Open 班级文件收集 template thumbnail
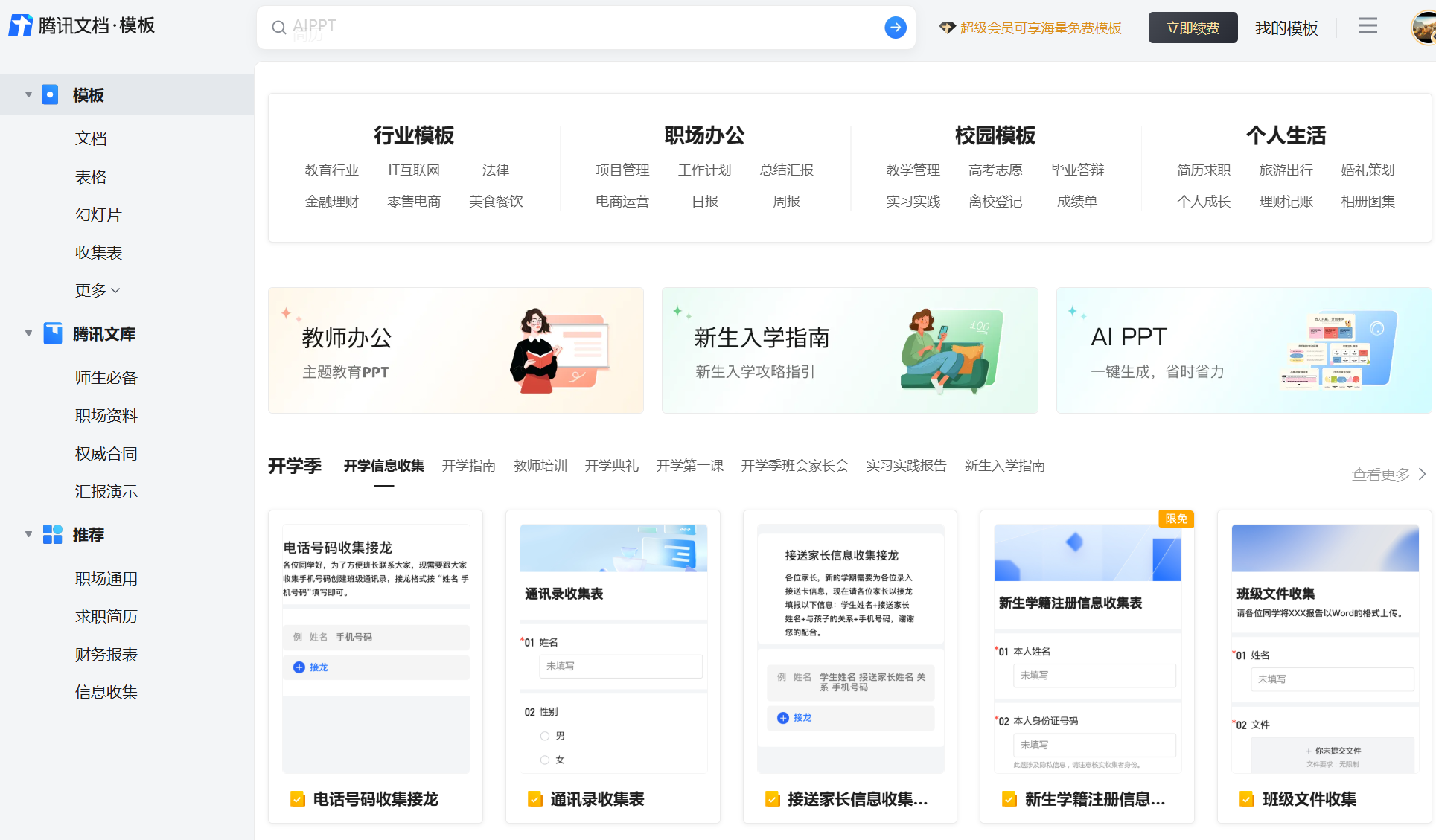 (x=1325, y=649)
